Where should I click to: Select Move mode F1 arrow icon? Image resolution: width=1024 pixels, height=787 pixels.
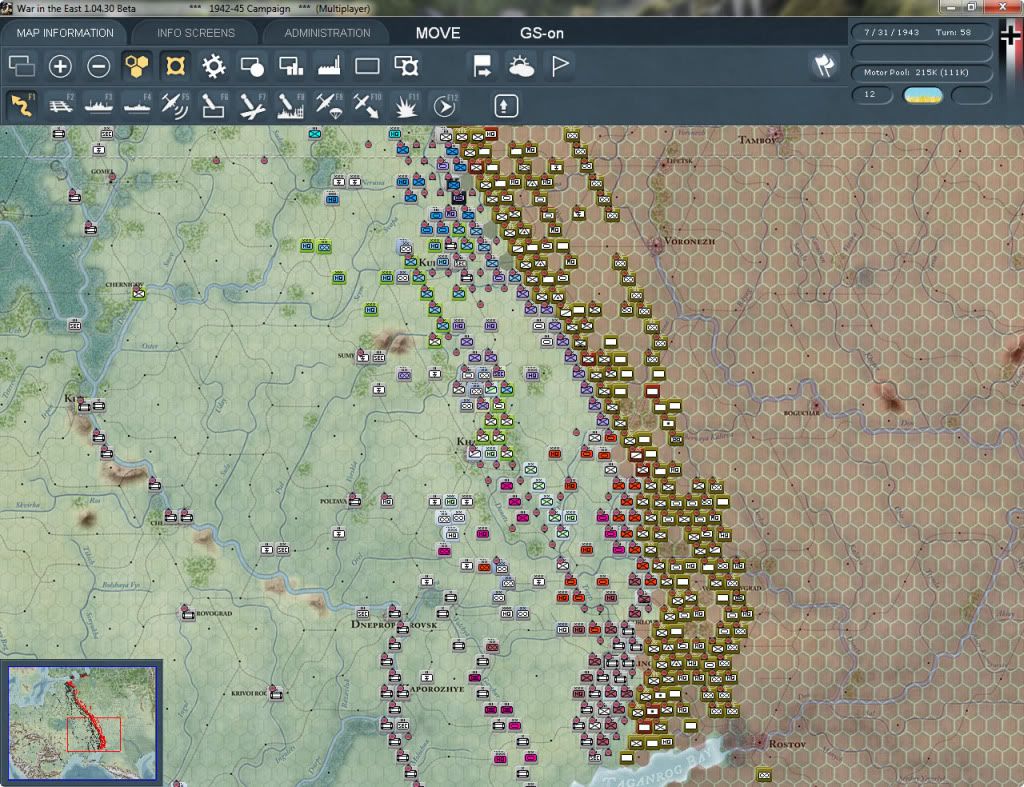click(22, 106)
